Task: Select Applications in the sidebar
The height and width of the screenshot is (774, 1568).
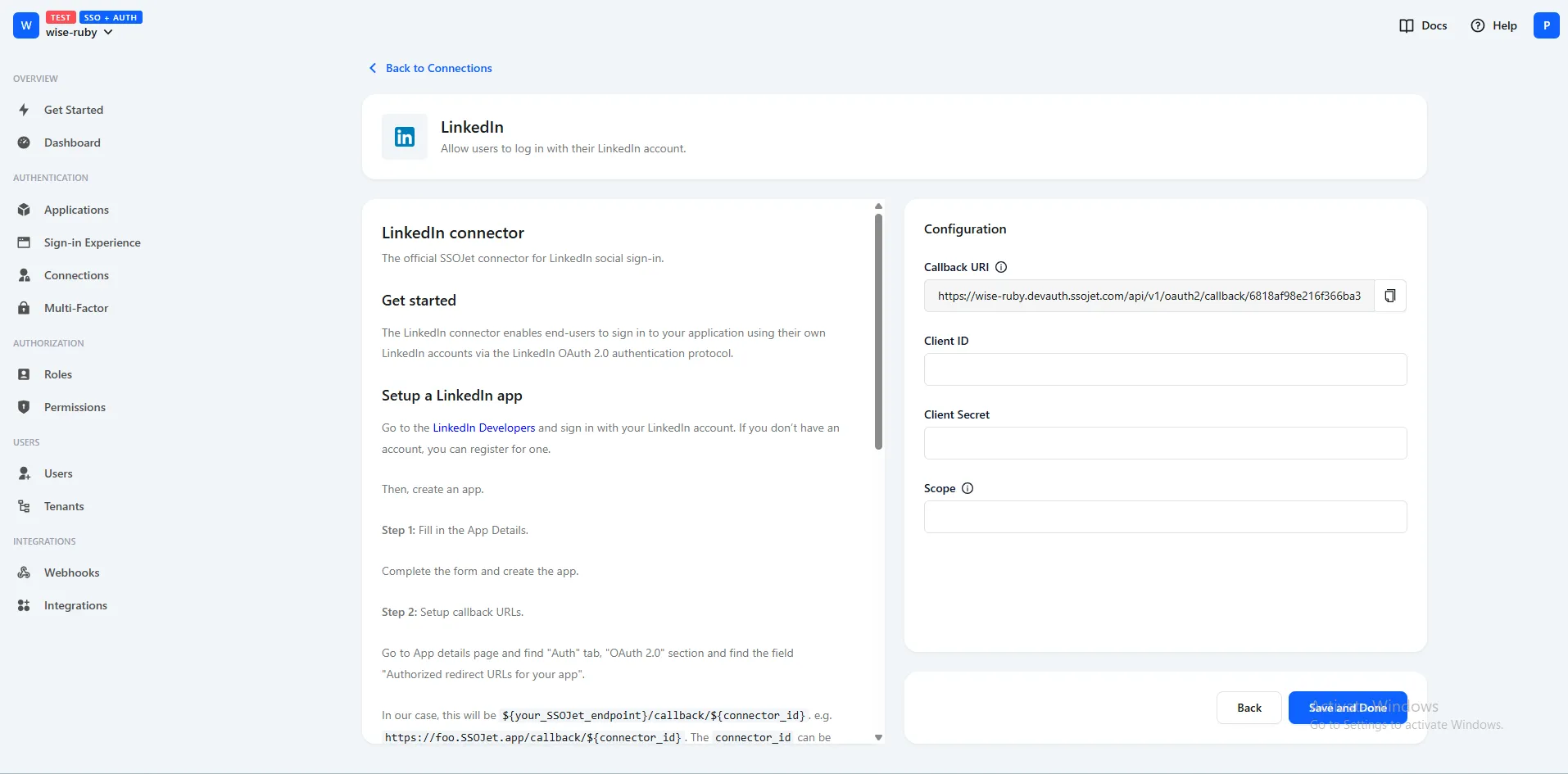Action: [x=76, y=210]
